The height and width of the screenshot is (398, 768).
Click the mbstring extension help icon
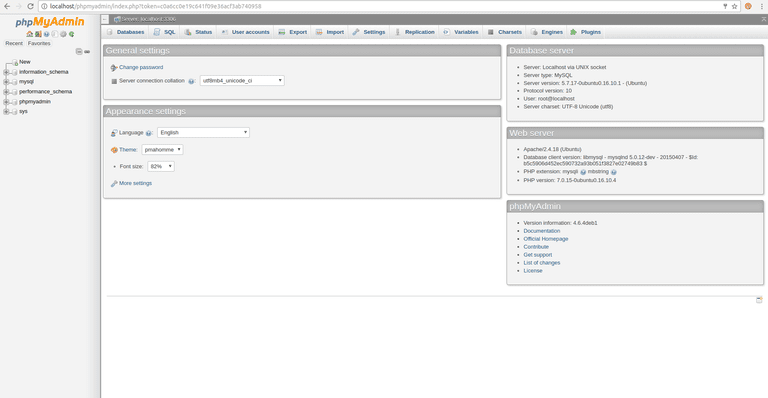614,172
